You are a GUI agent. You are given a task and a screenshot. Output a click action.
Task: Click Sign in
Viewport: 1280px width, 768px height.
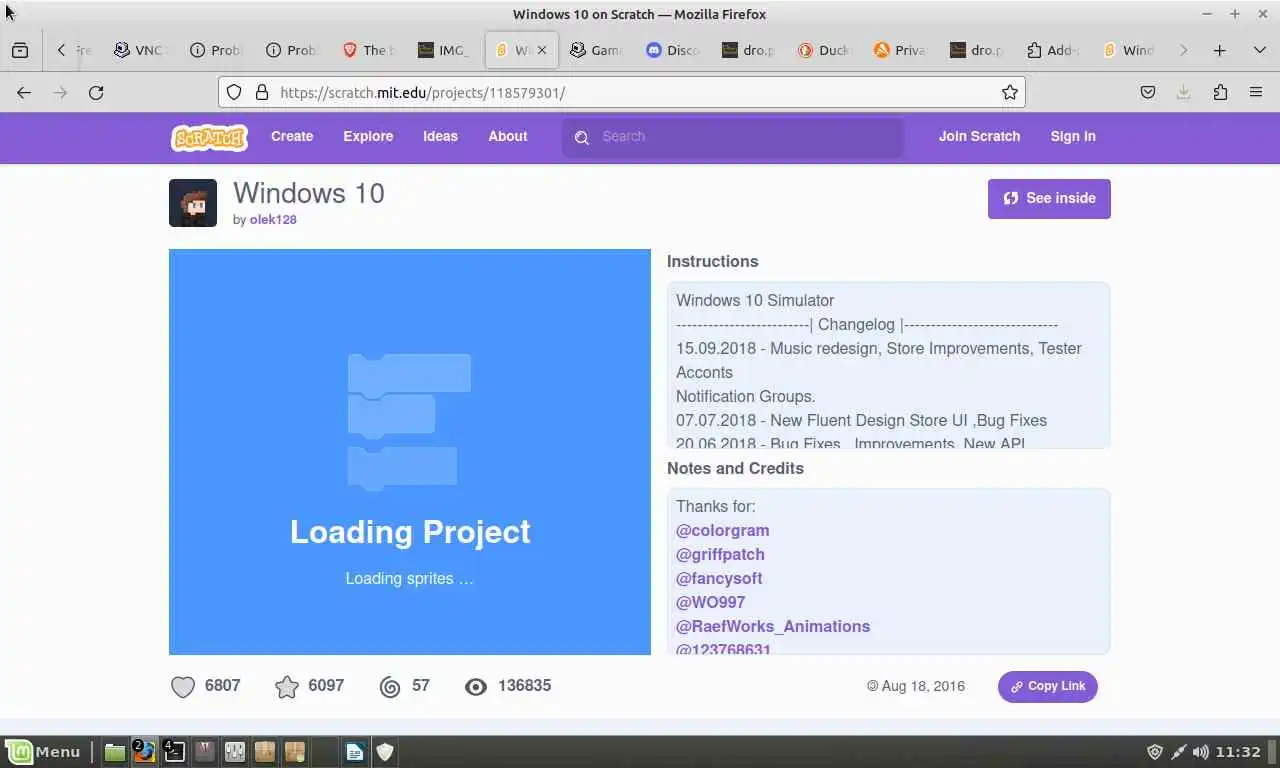click(1073, 137)
